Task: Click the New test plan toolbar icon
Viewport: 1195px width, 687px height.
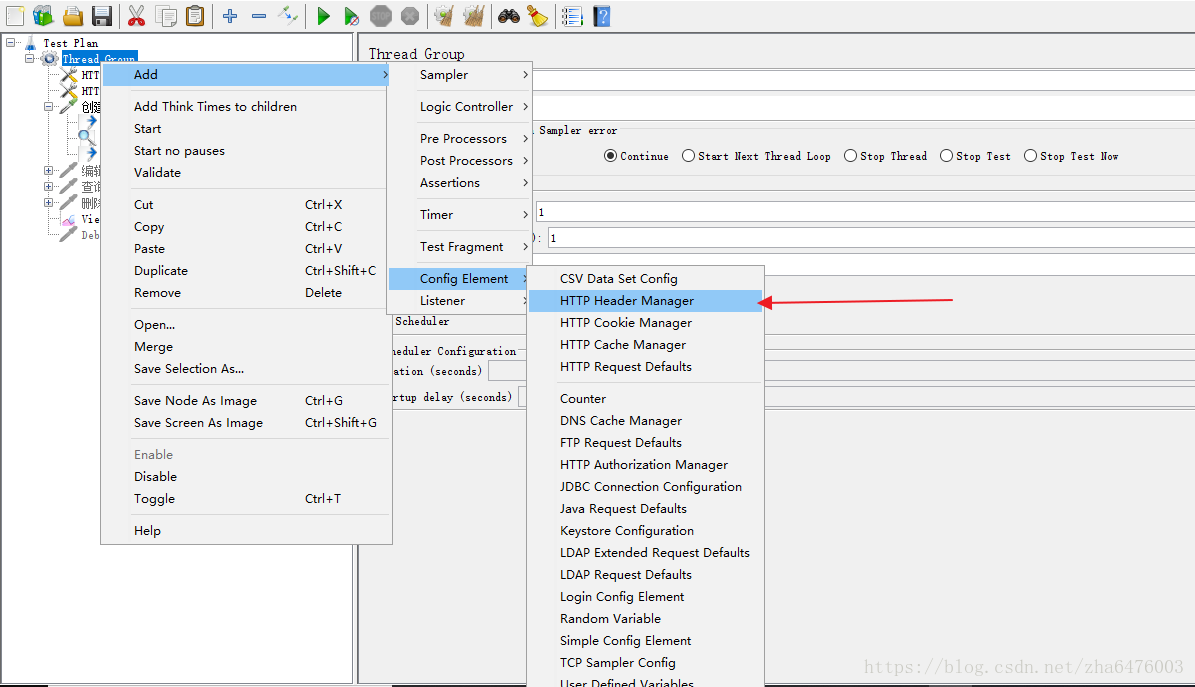Action: pyautogui.click(x=14, y=15)
